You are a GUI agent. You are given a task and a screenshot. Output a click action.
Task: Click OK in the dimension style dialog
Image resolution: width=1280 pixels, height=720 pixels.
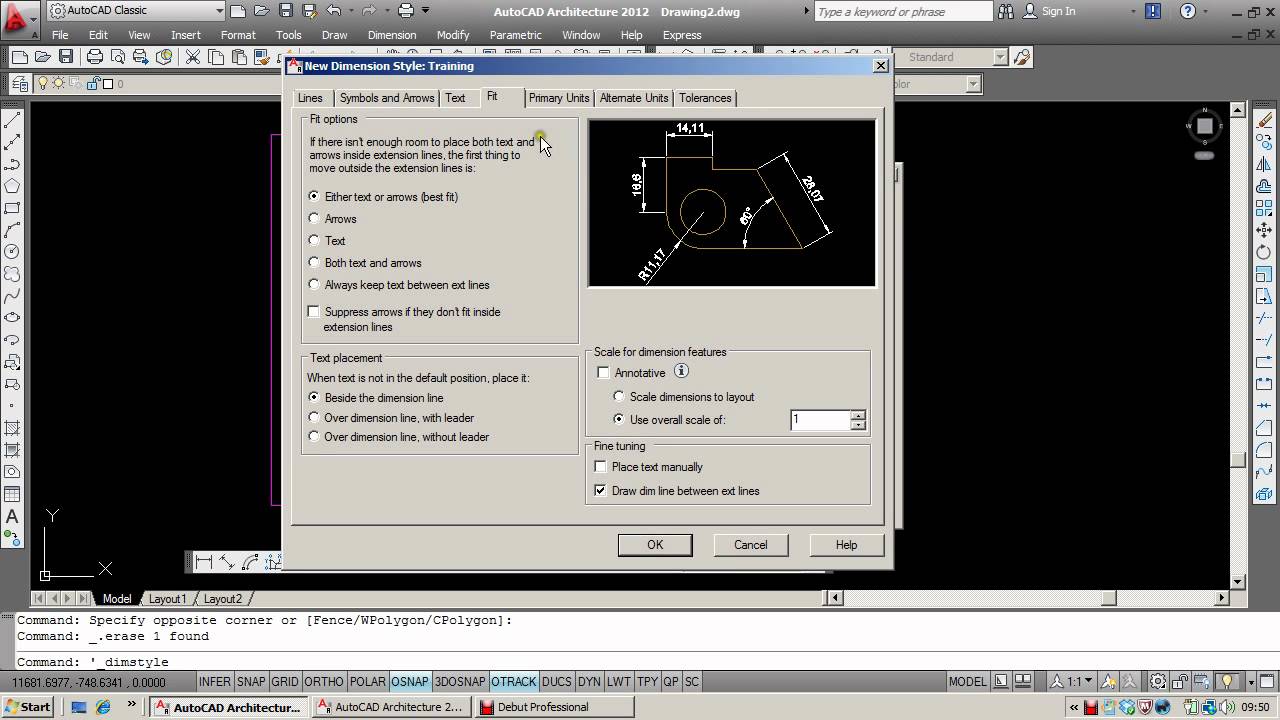click(x=655, y=545)
